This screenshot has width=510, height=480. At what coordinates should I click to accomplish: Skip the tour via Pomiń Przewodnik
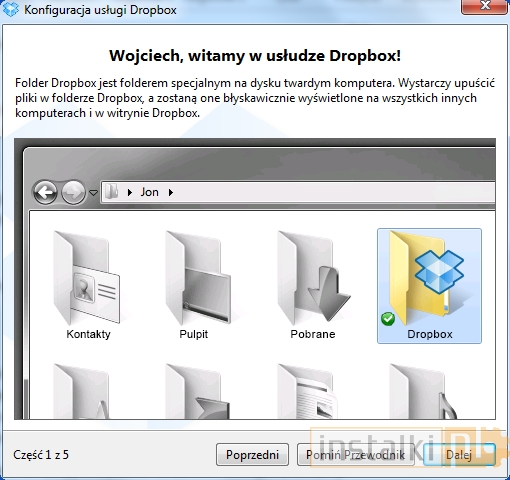point(355,454)
